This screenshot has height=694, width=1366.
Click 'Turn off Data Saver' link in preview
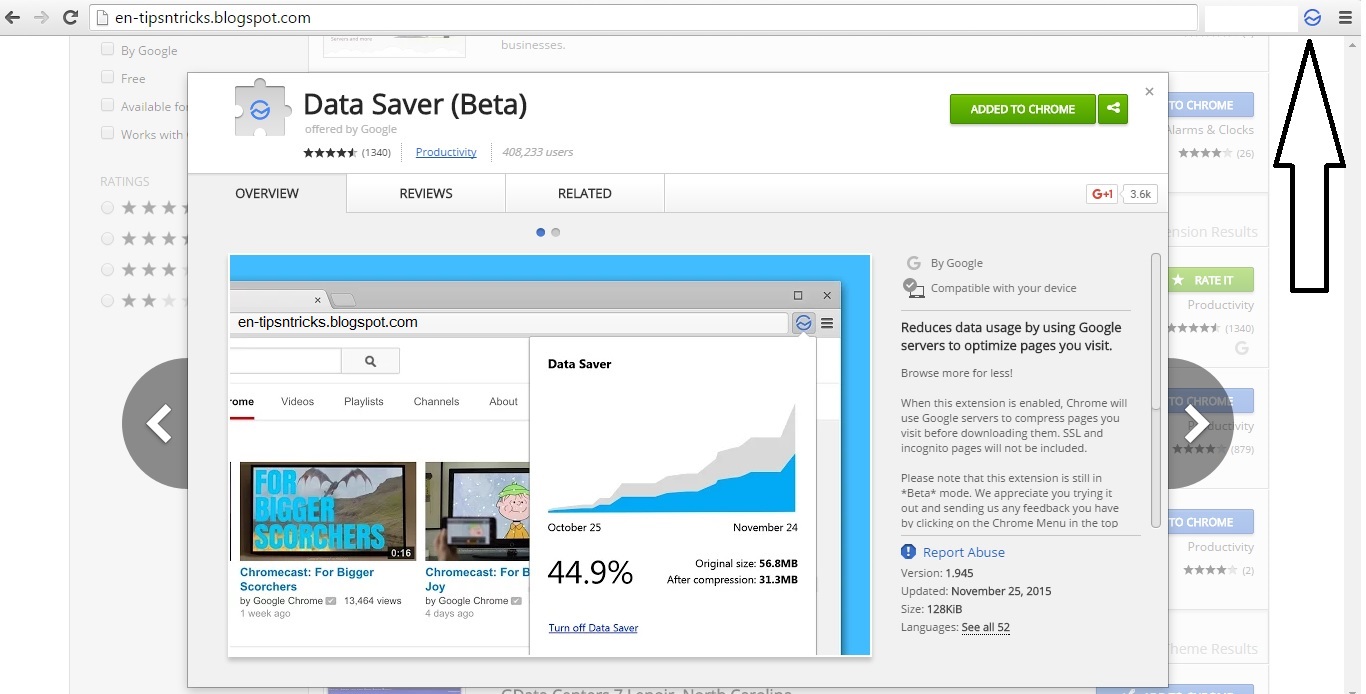(x=593, y=628)
